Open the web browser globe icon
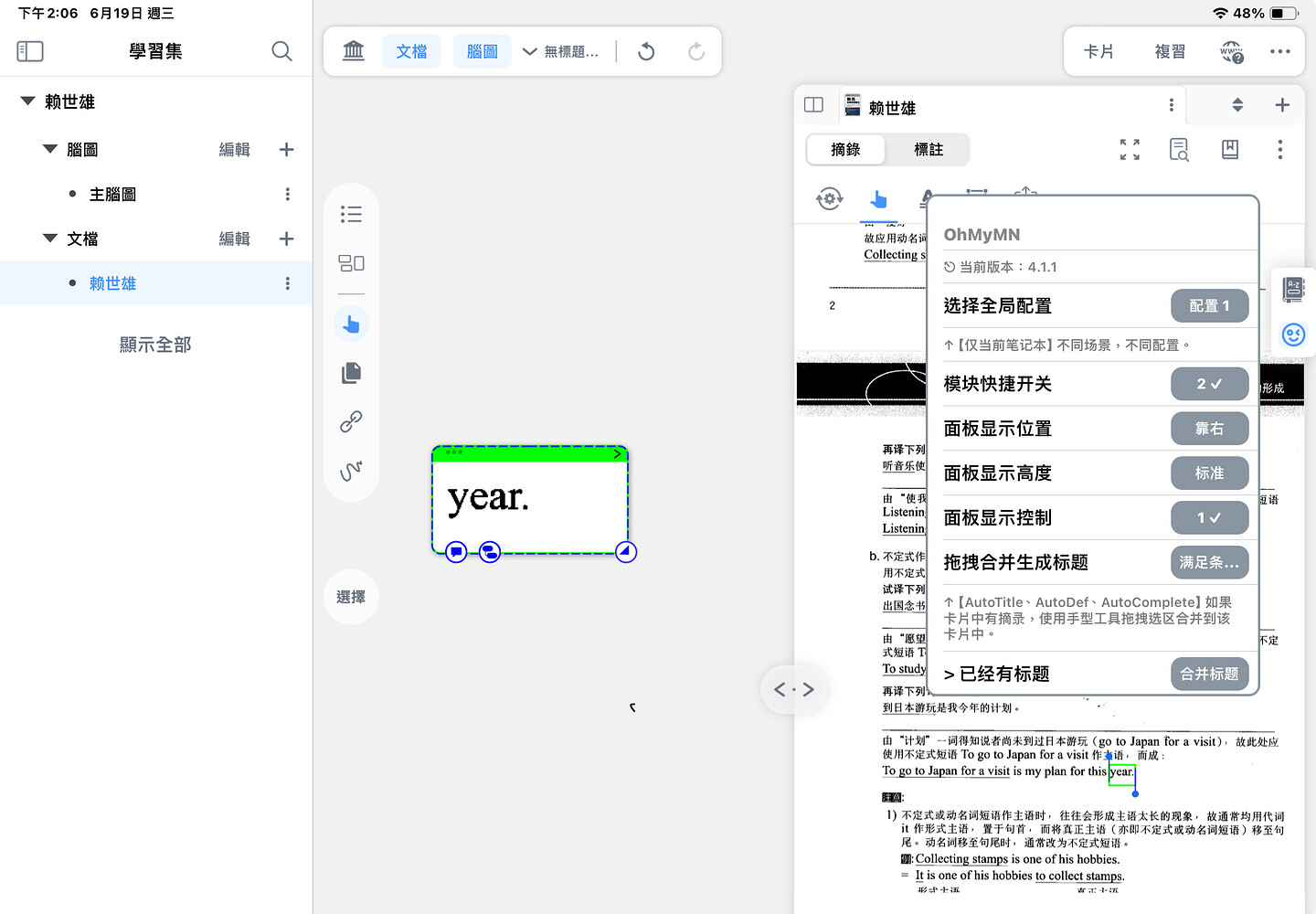This screenshot has width=1316, height=914. [1232, 51]
